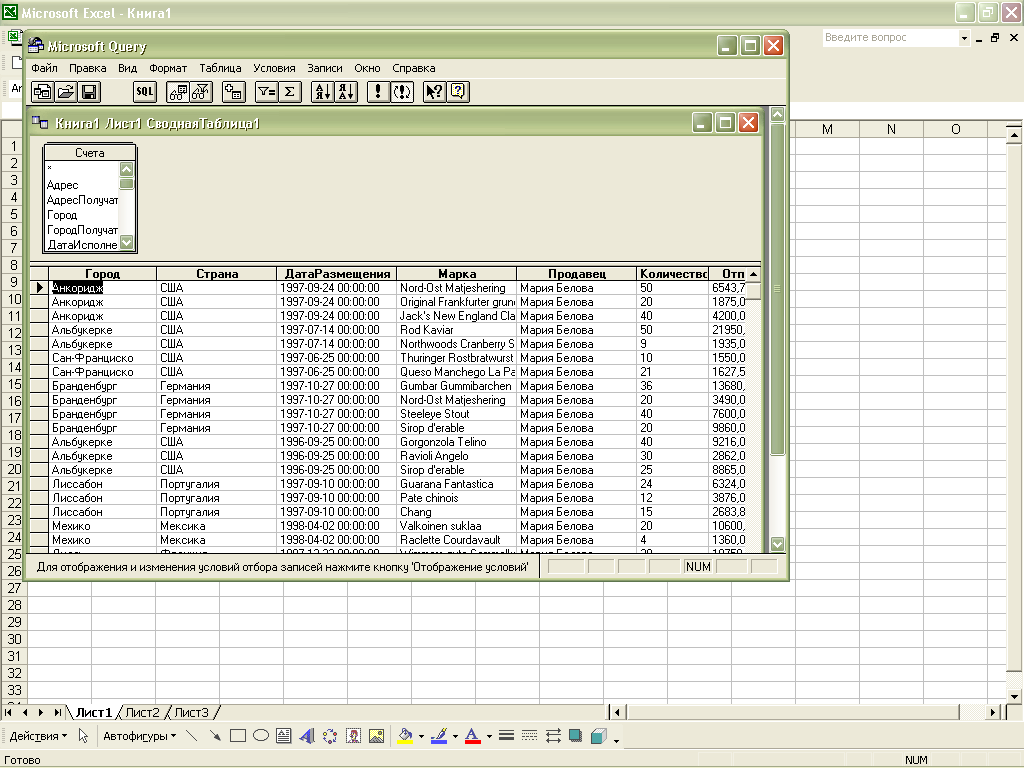Select the Oval drawing tool

click(x=261, y=737)
